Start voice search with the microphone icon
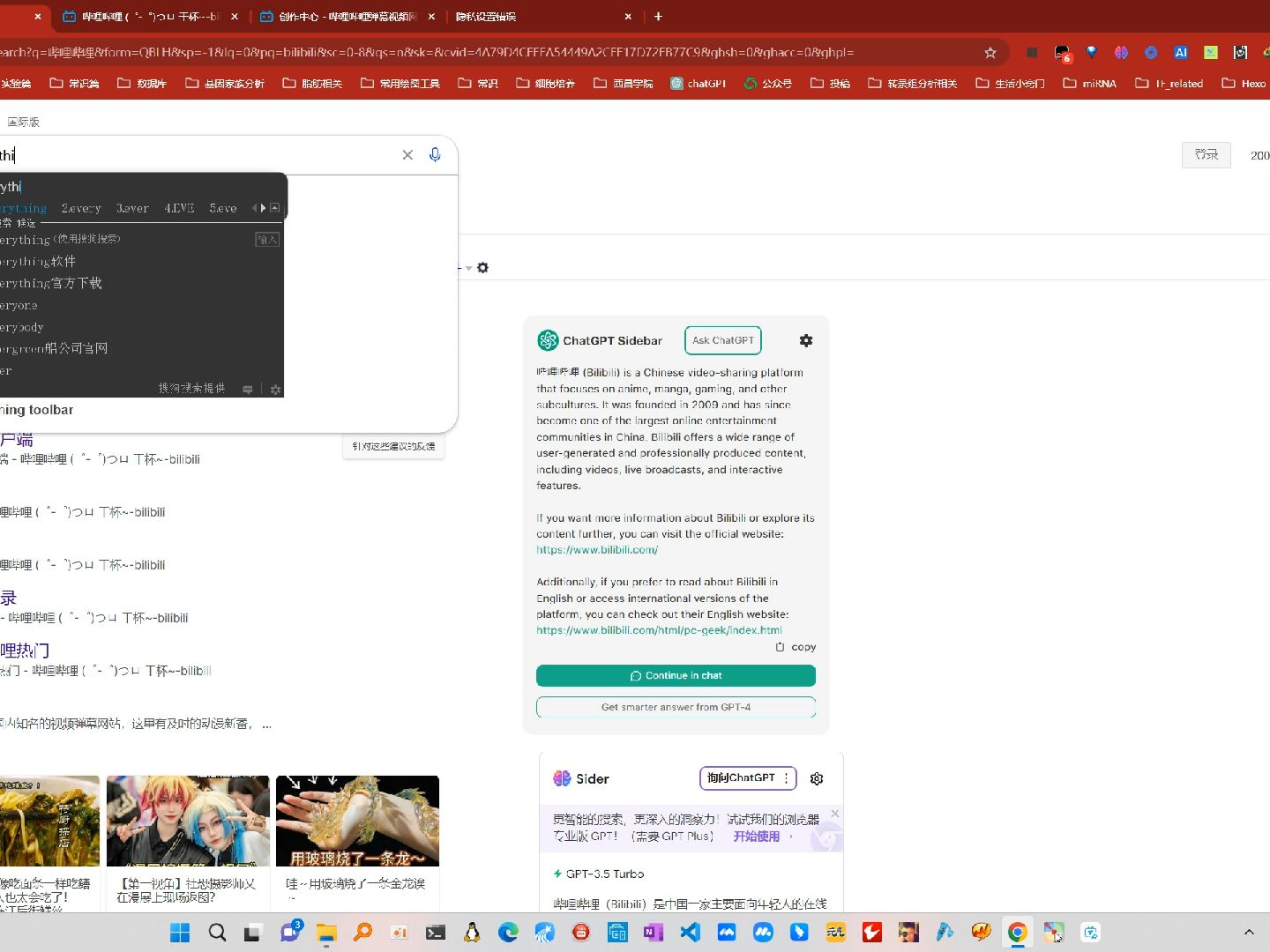The width and height of the screenshot is (1270, 952). pos(435,155)
